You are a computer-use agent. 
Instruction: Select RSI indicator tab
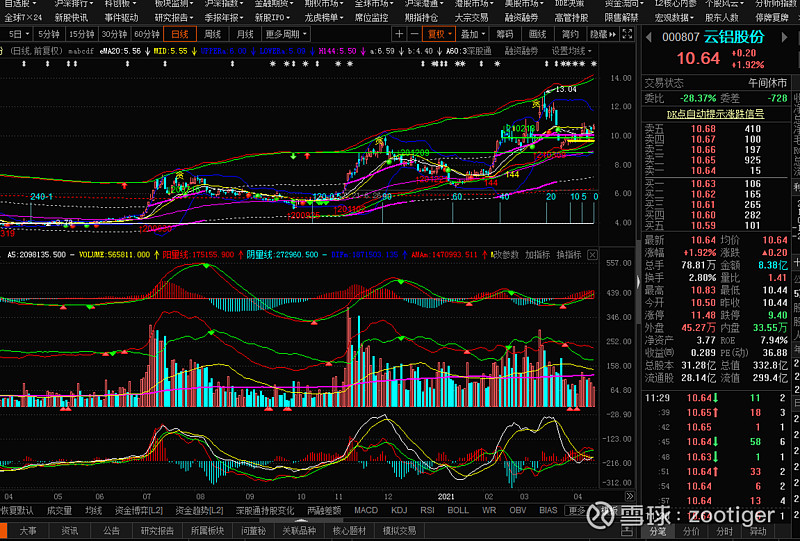427,510
